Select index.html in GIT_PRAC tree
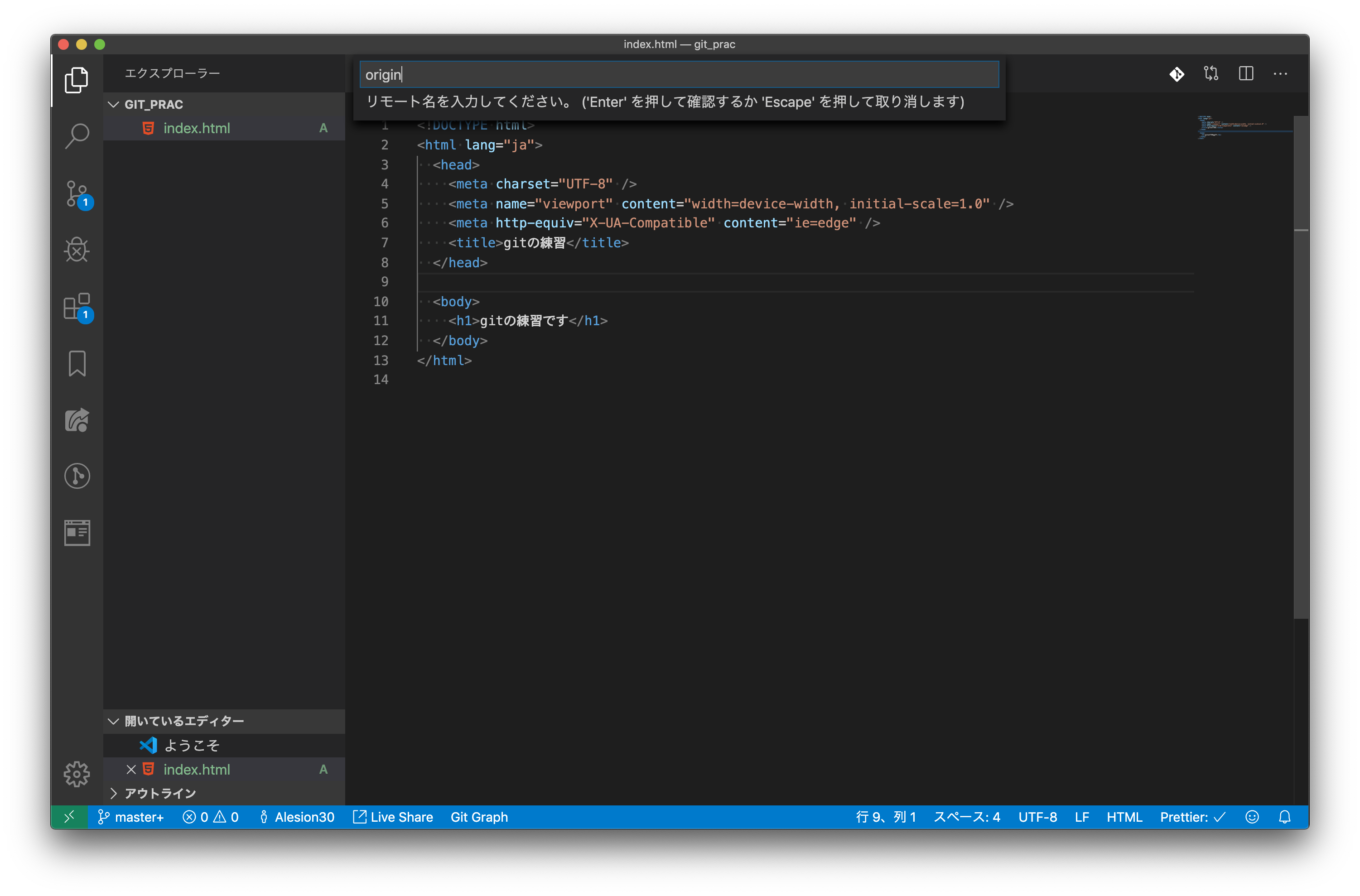Image resolution: width=1360 pixels, height=896 pixels. [224, 128]
